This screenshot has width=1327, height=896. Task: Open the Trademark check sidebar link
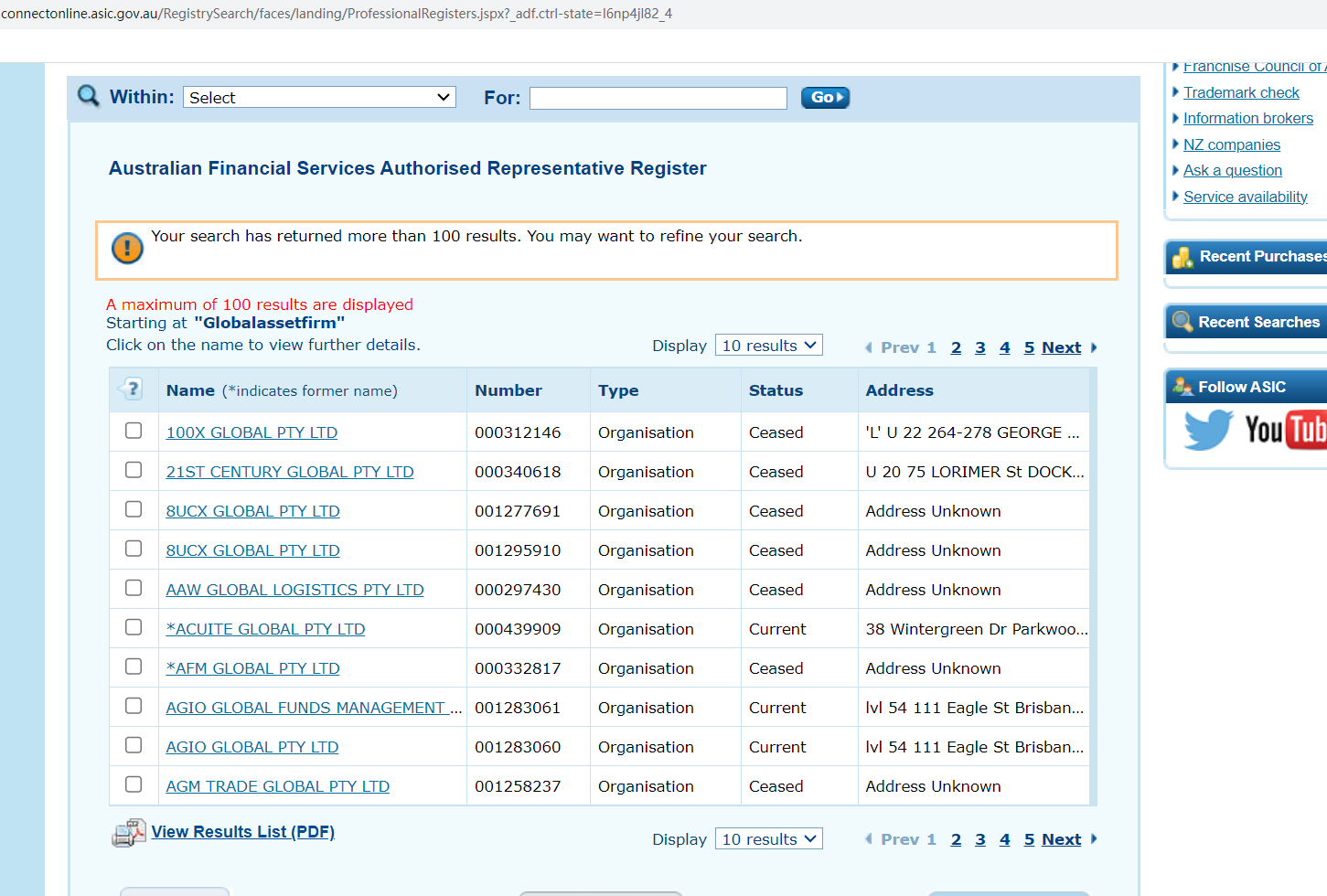point(1241,92)
